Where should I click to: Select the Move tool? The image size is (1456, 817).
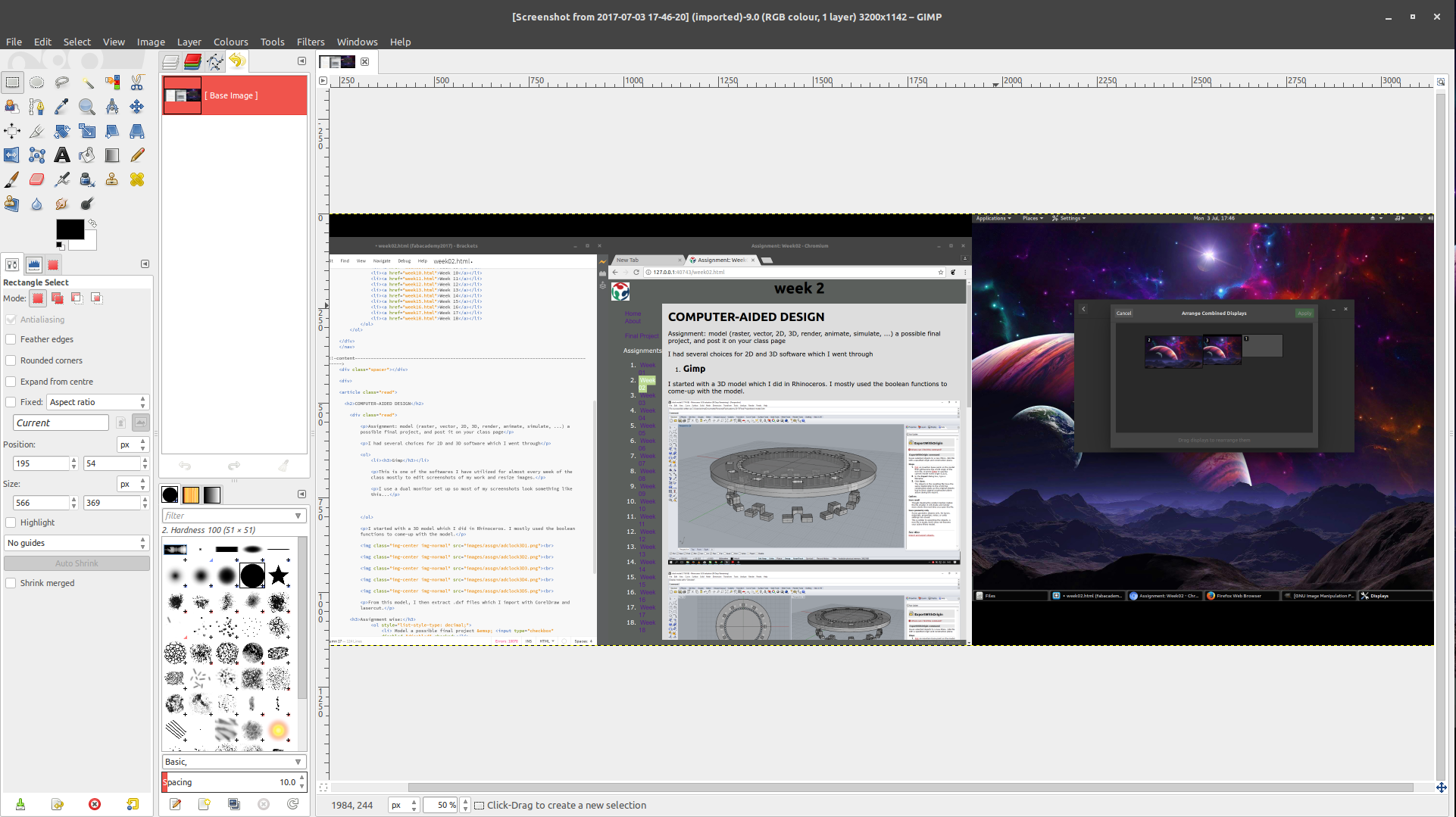click(x=137, y=107)
